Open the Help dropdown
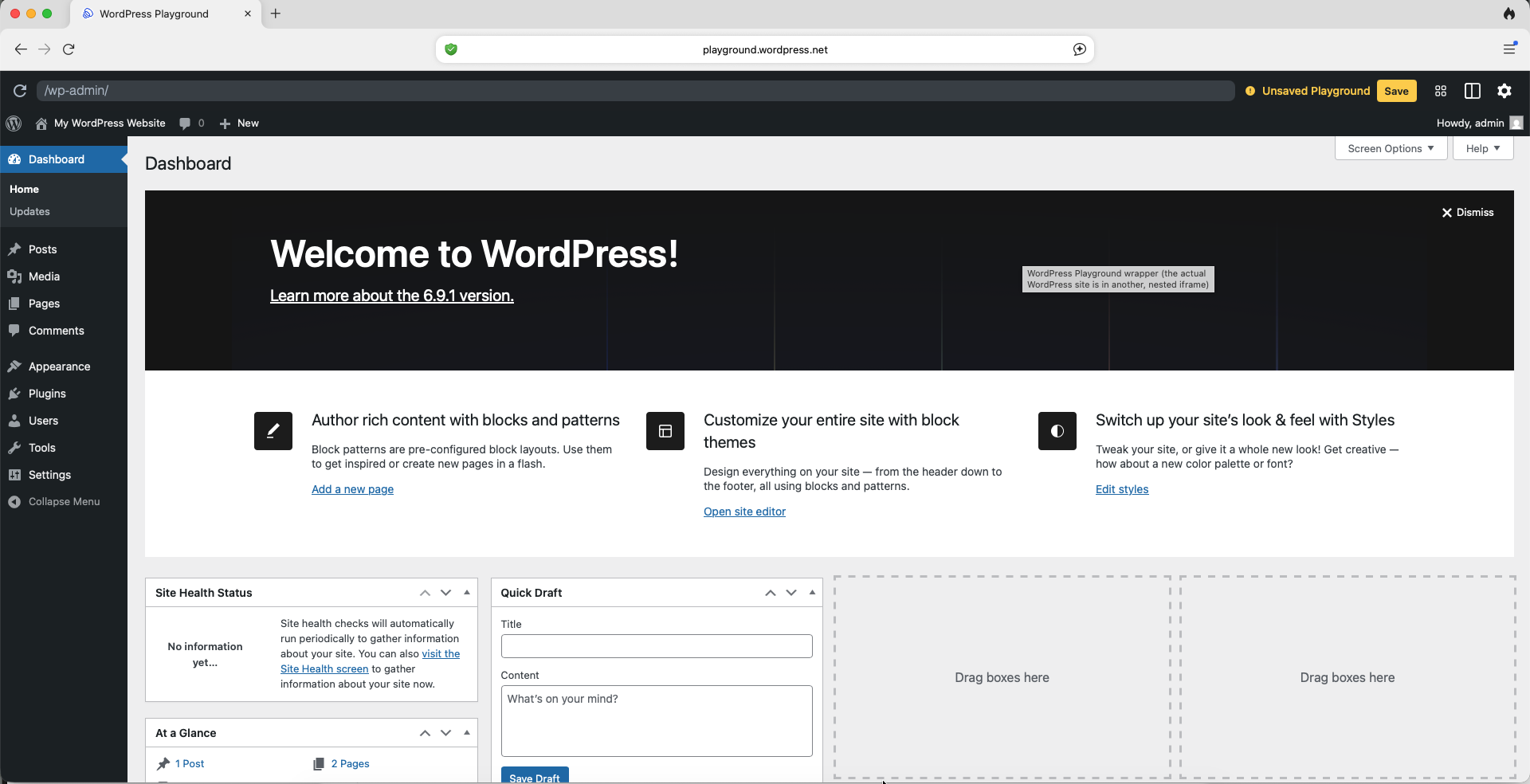This screenshot has width=1530, height=784. point(1481,148)
